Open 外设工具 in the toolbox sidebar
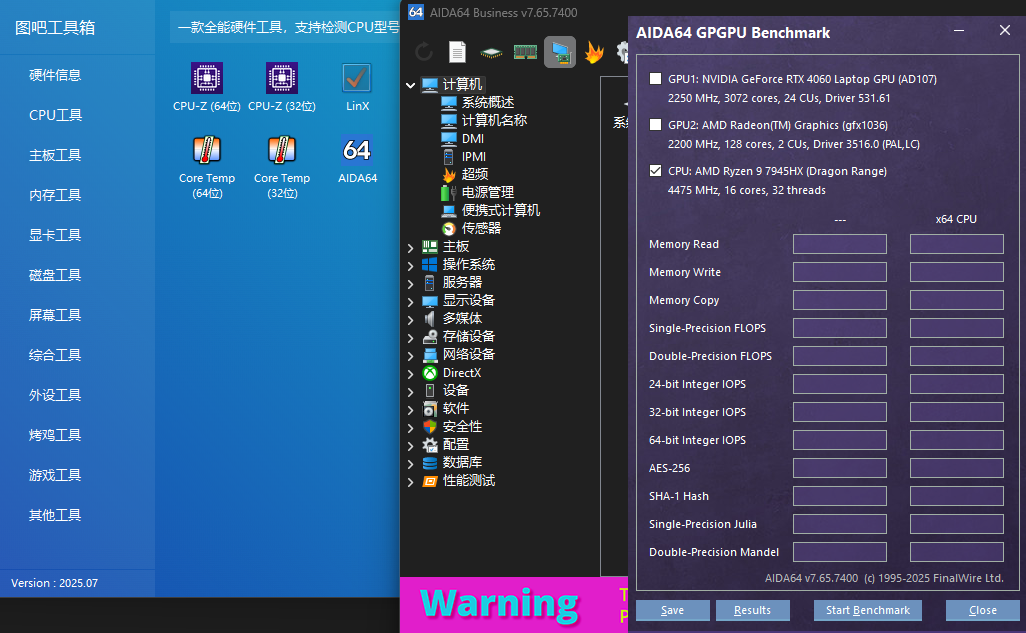This screenshot has height=633, width=1026. click(x=55, y=395)
